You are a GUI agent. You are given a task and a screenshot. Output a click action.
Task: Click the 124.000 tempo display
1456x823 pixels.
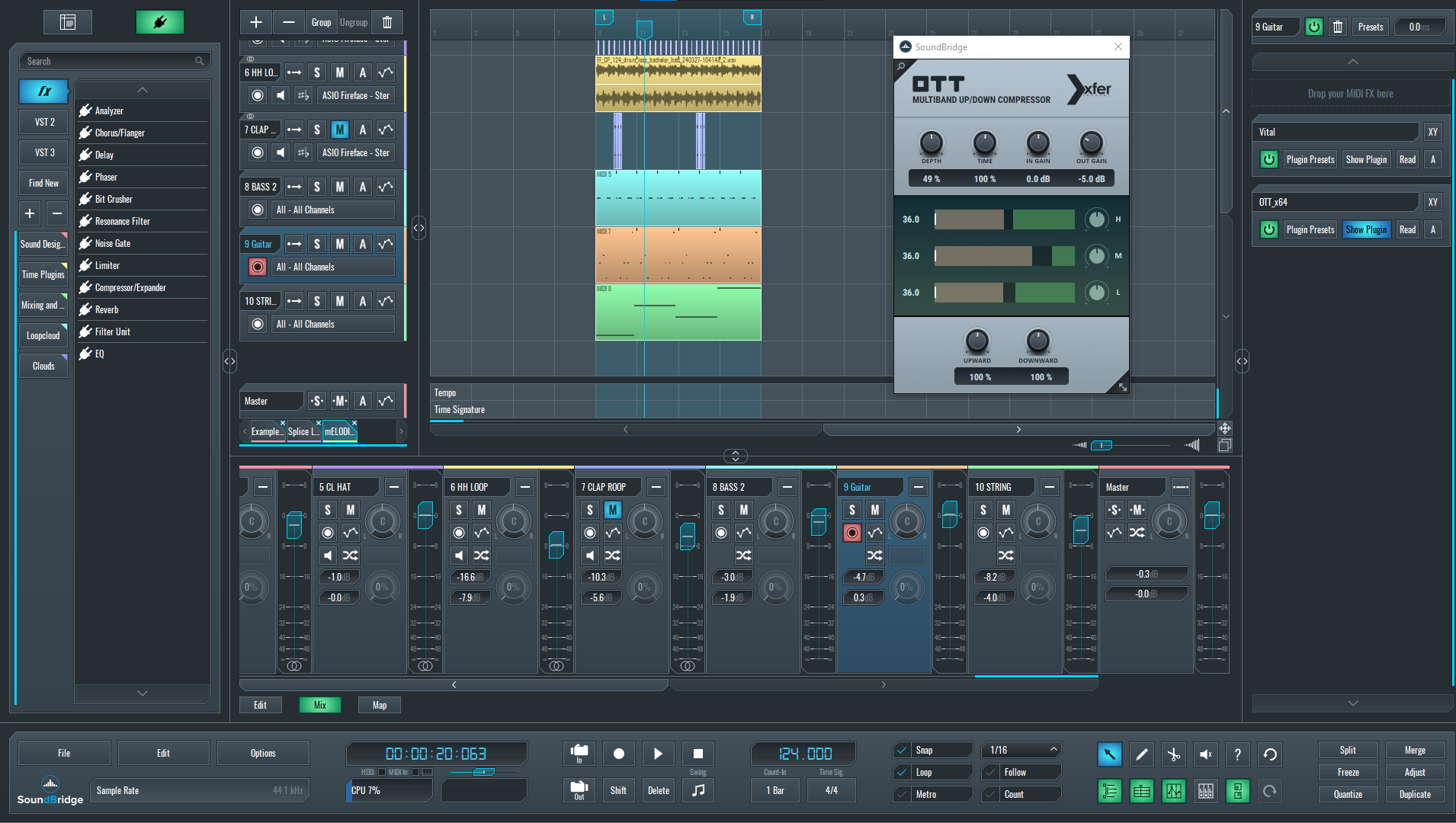(805, 754)
